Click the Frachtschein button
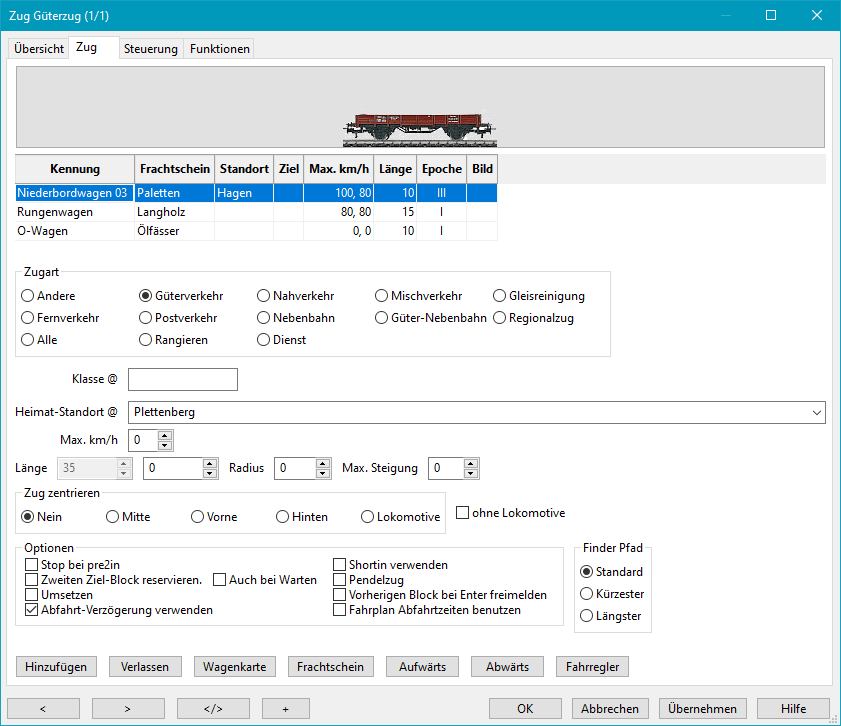This screenshot has width=841, height=726. pos(331,667)
